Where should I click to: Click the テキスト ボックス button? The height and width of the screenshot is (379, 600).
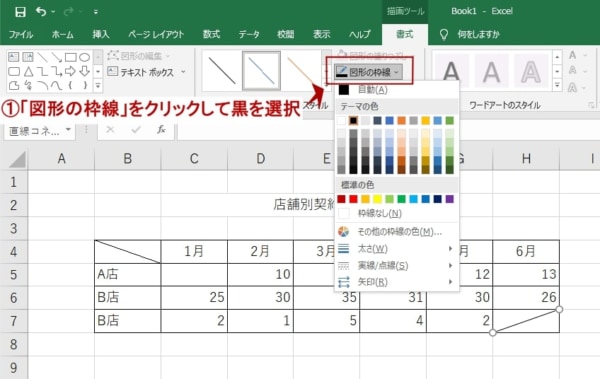pos(140,72)
